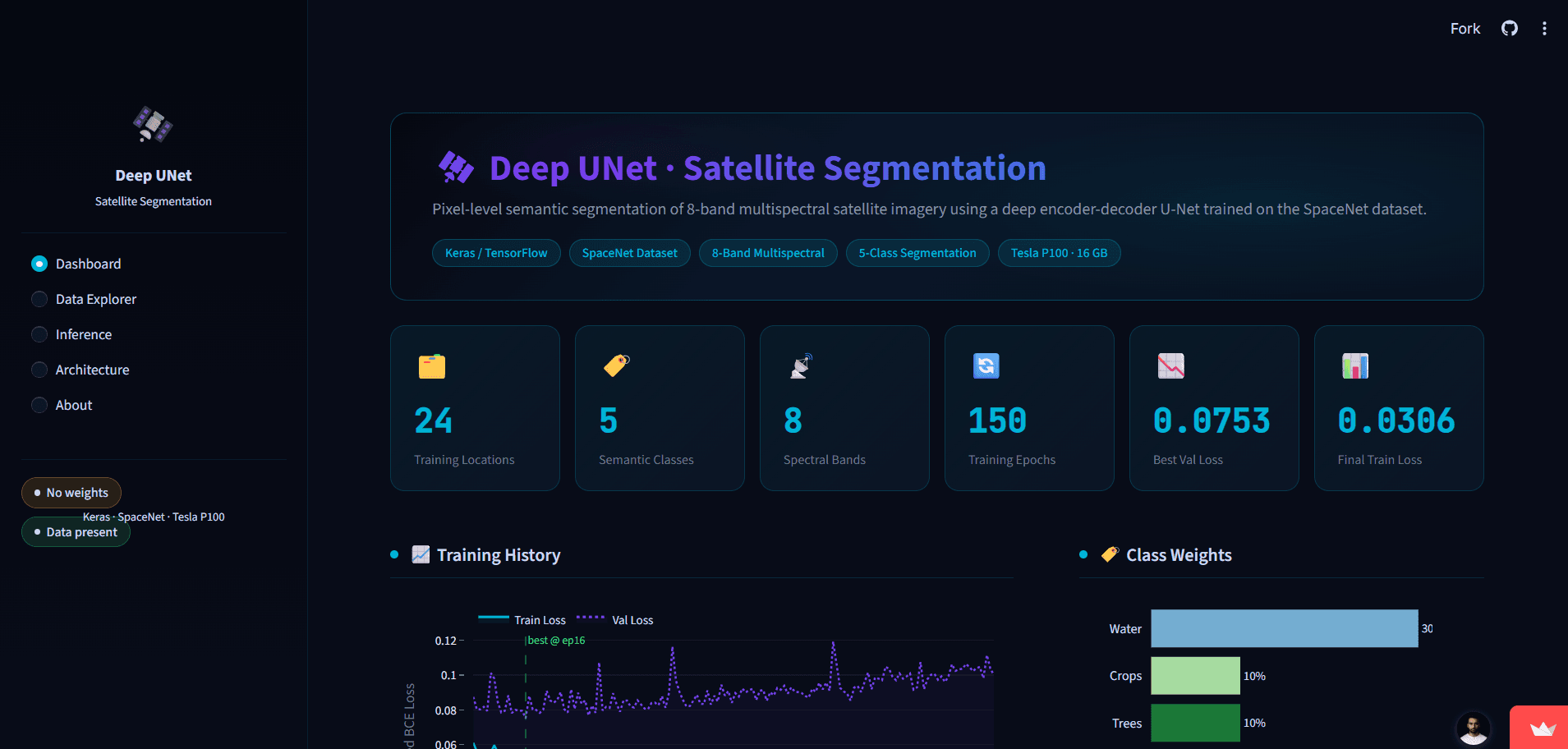The height and width of the screenshot is (749, 1568).
Task: Open the three-dot app menu
Action: coord(1544,29)
